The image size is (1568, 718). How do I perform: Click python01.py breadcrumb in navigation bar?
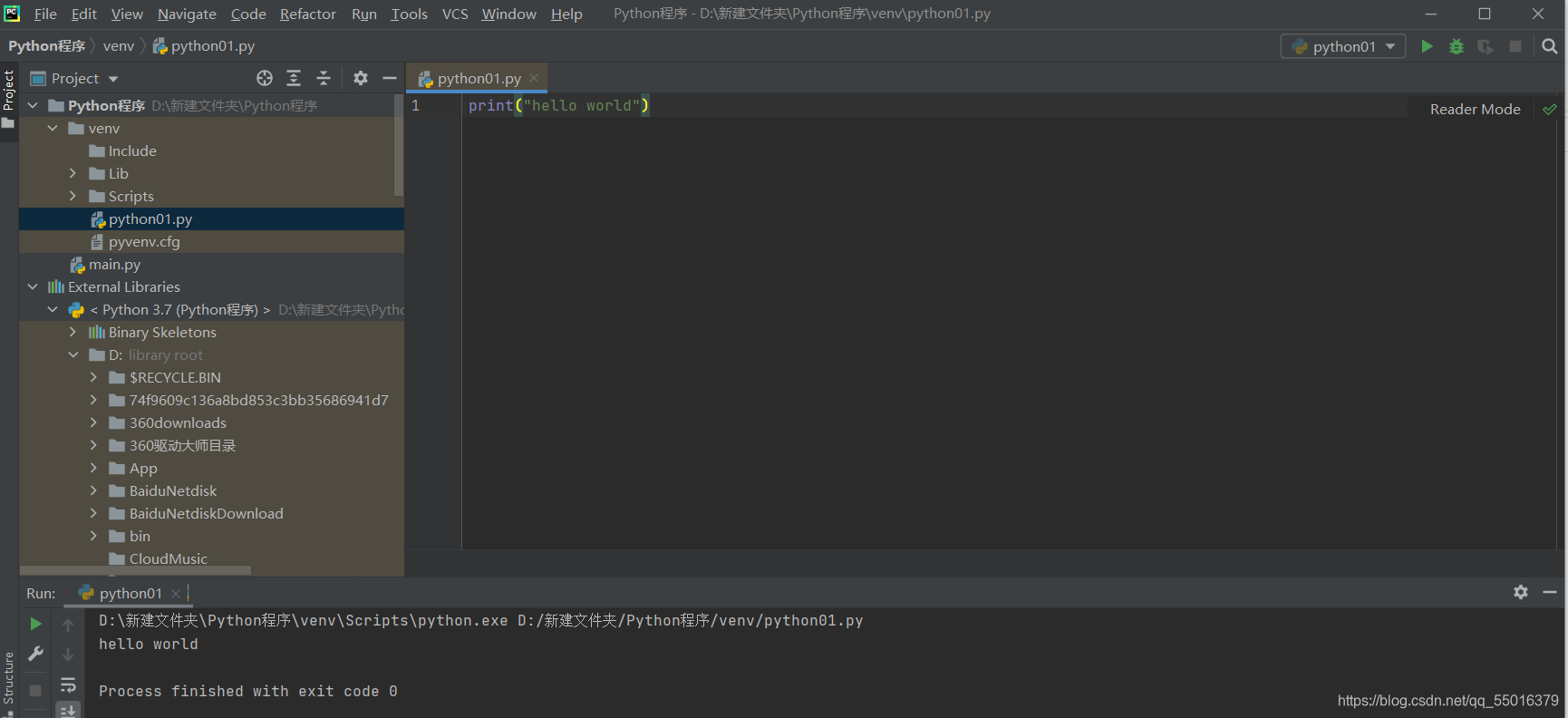204,46
